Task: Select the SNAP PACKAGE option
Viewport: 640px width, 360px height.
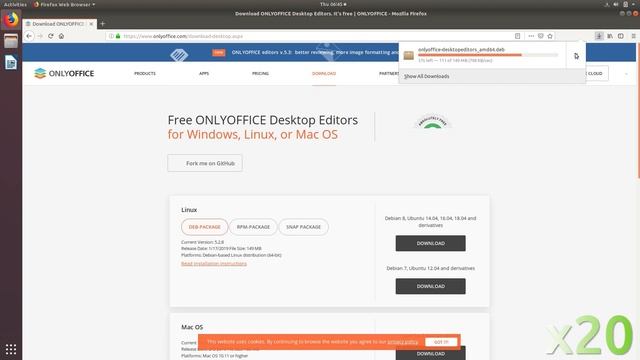Action: [x=303, y=227]
